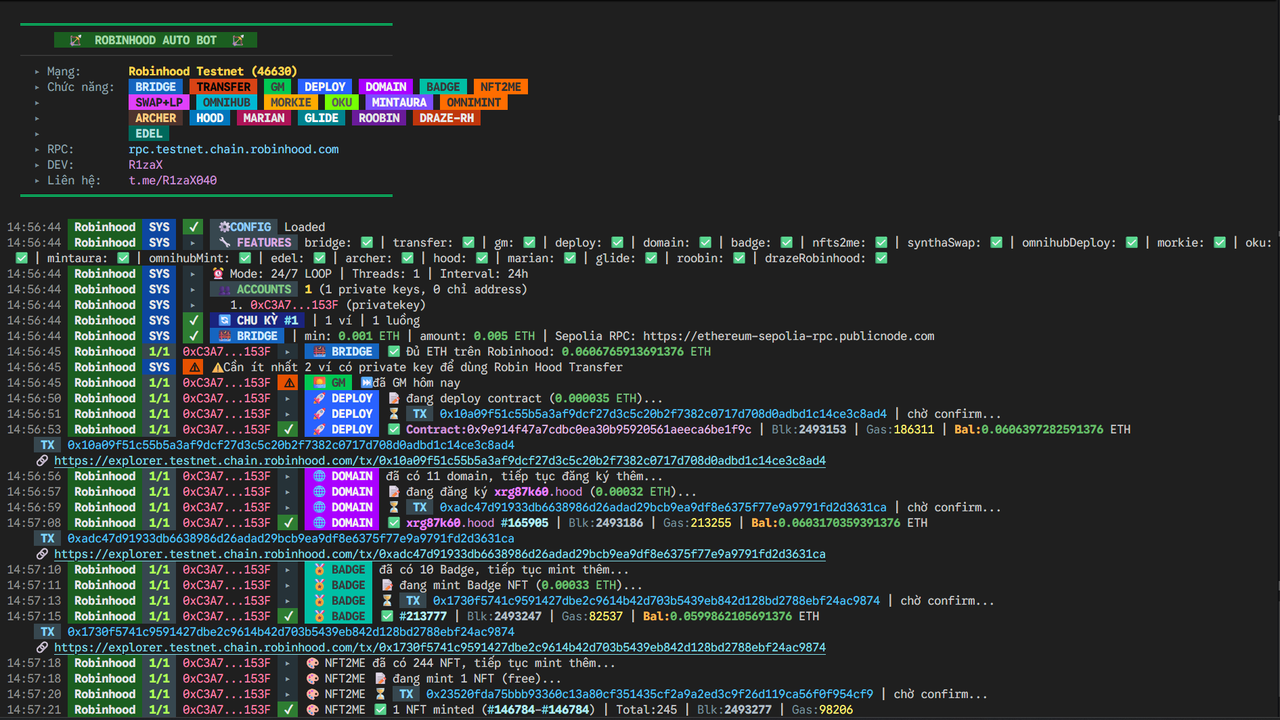Click the checkmark after 'drazeRobinhood:' in the FEATURES line
Image resolution: width=1280 pixels, height=720 pixels.
click(881, 258)
